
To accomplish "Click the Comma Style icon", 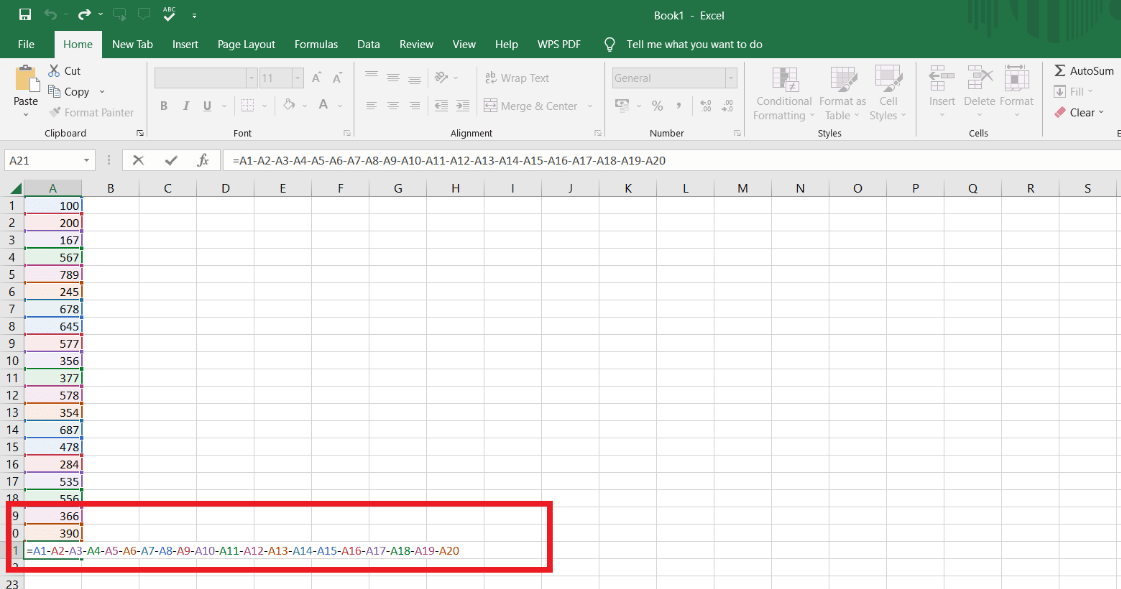I will [x=678, y=106].
